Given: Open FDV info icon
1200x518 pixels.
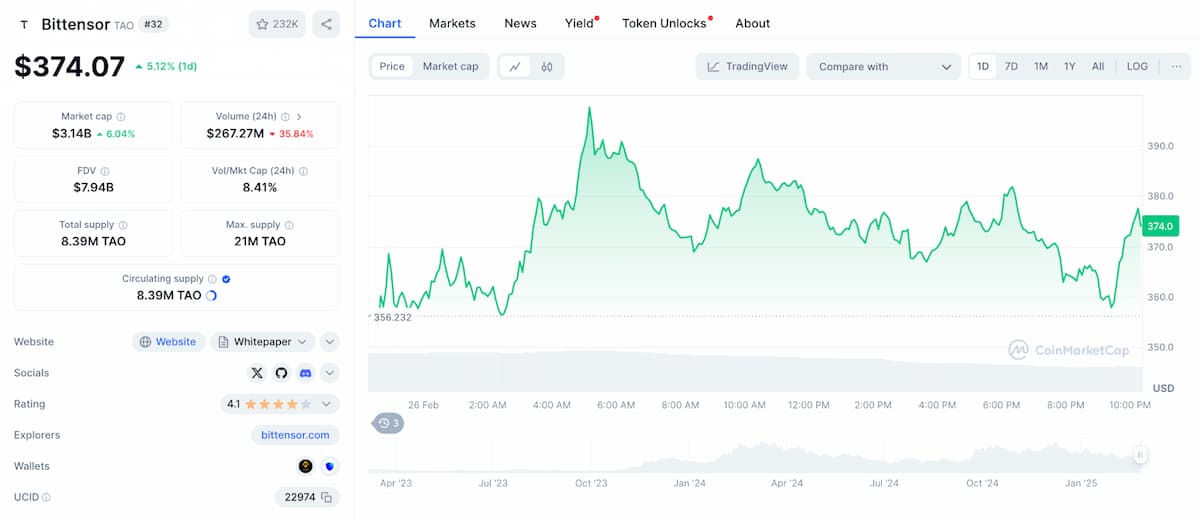Looking at the screenshot, I should (x=105, y=171).
